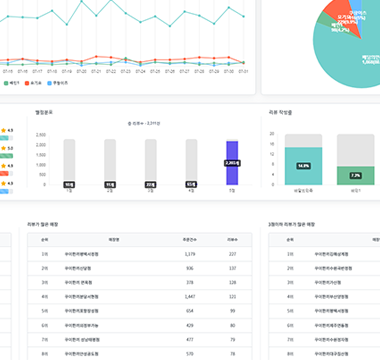Click the green bar labeled 7.2%

pyautogui.click(x=355, y=176)
